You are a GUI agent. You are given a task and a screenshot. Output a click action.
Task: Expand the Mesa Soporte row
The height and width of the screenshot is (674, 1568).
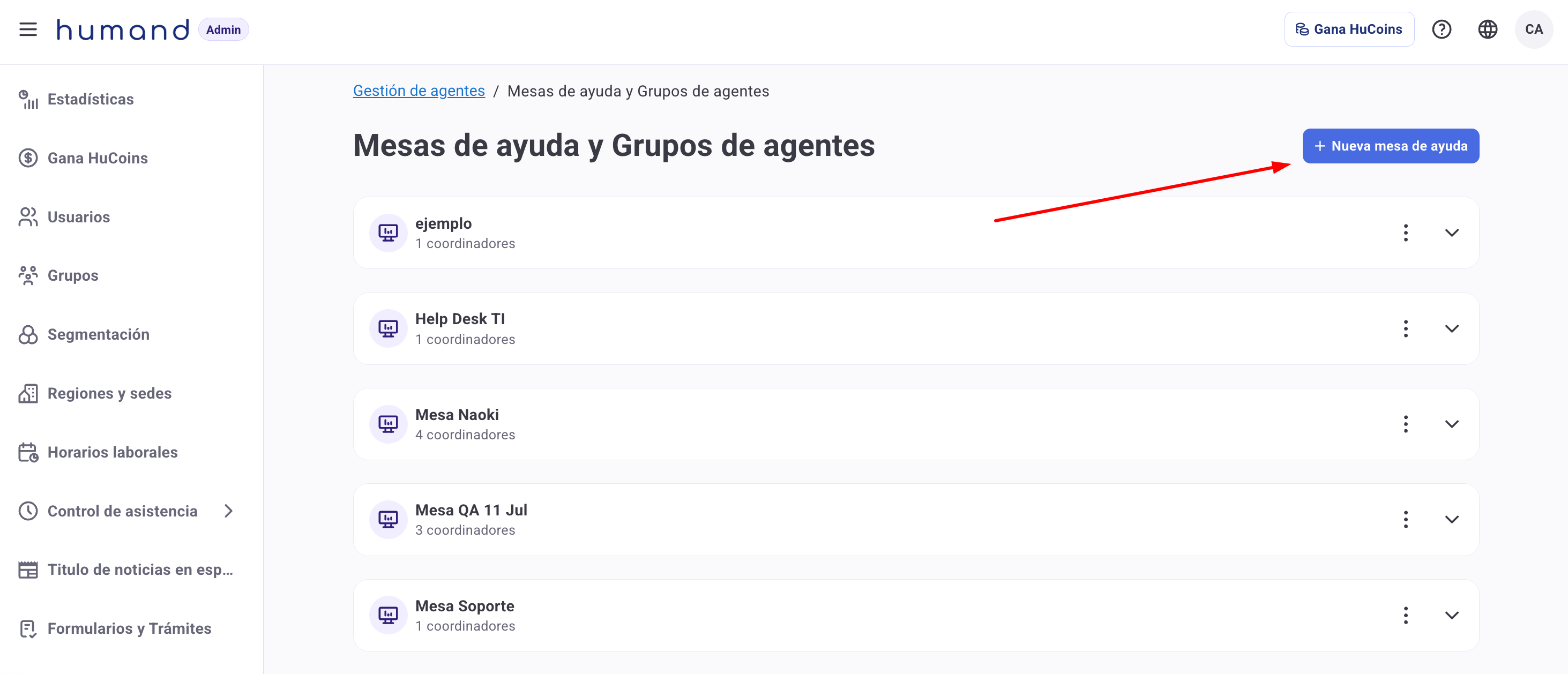pyautogui.click(x=1452, y=615)
